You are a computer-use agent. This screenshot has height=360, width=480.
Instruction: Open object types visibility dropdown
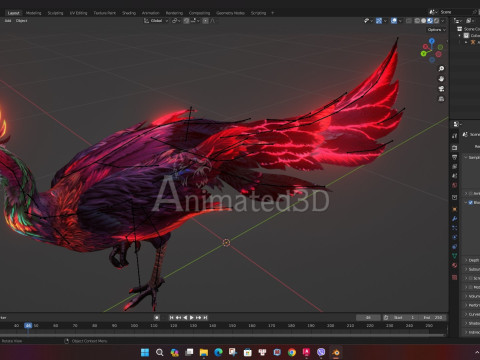pyautogui.click(x=368, y=21)
